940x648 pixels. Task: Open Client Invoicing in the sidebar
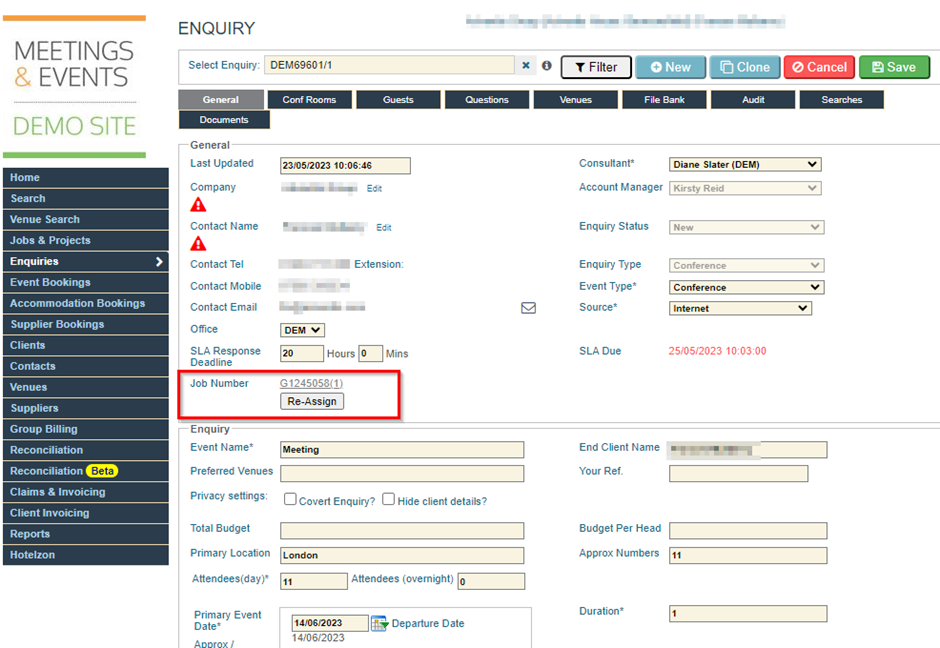click(86, 513)
